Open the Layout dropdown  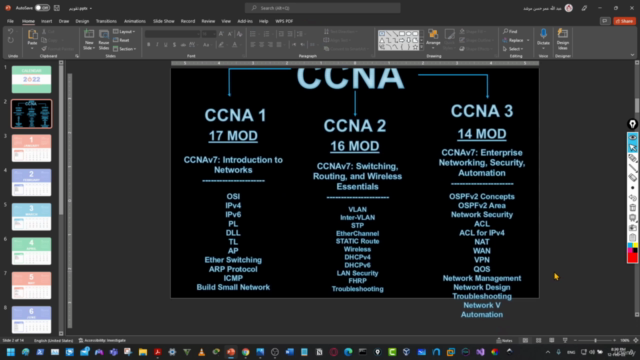pyautogui.click(x=124, y=31)
